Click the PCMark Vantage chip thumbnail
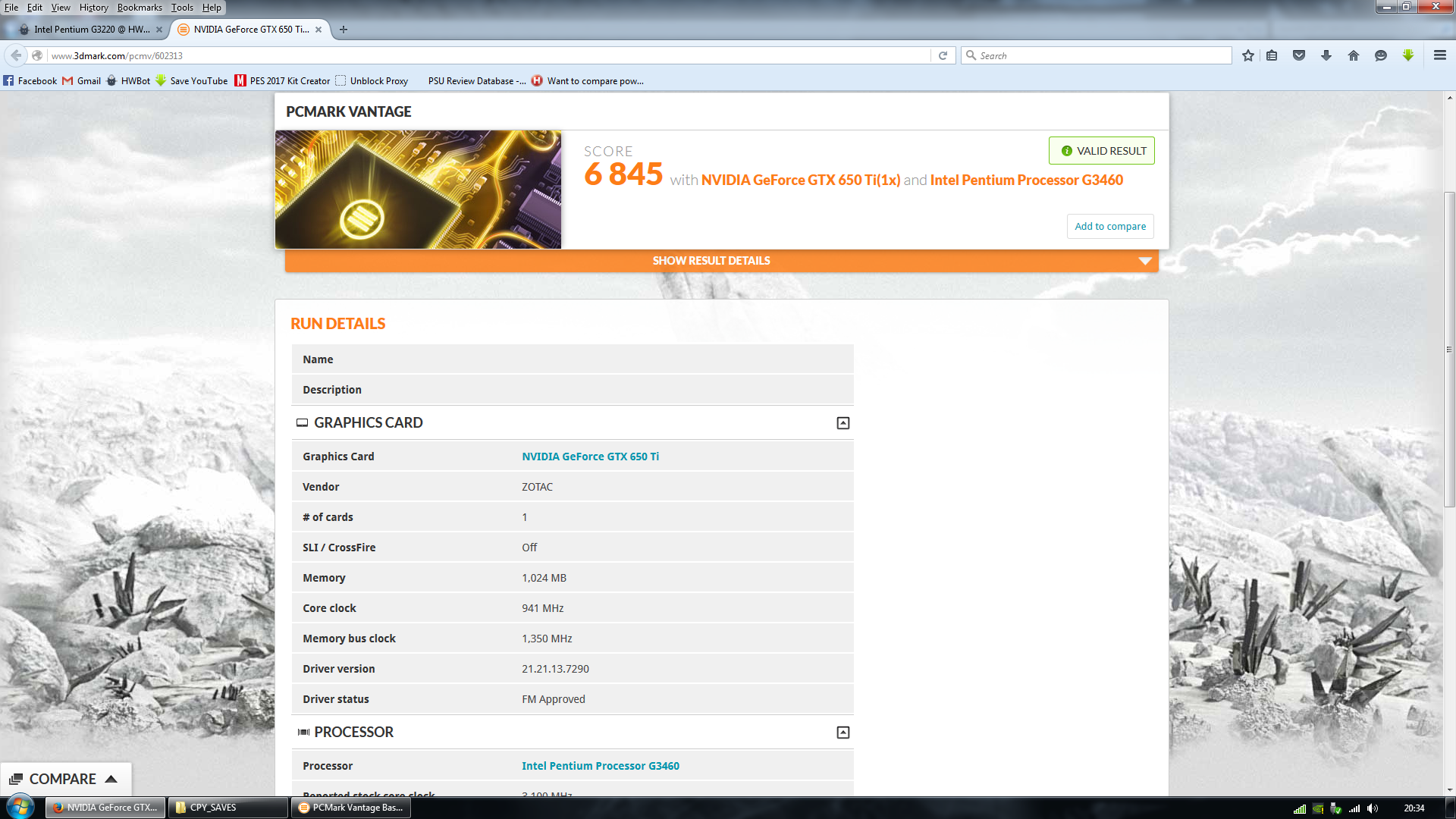Viewport: 1456px width, 819px height. [x=418, y=190]
